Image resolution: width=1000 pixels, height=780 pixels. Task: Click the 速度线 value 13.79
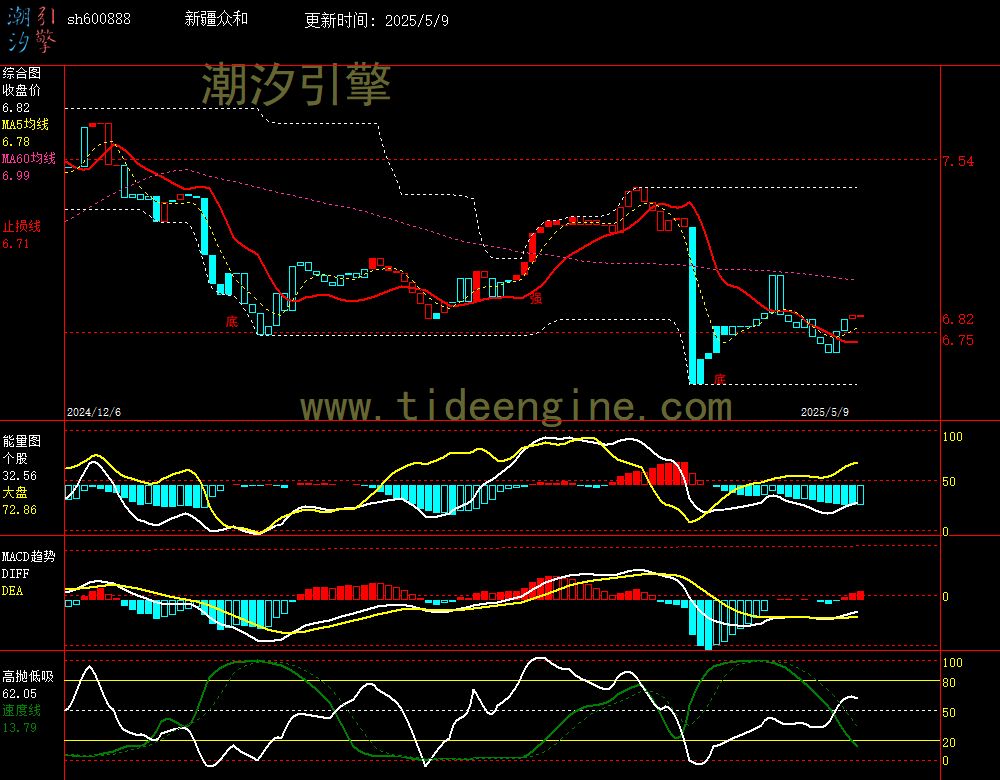click(x=20, y=728)
